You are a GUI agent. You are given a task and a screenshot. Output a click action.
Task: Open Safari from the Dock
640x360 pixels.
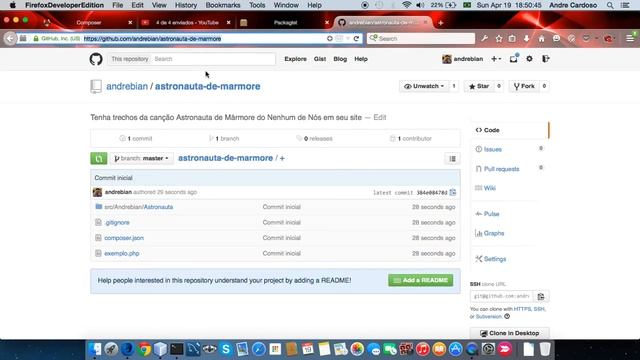258,349
